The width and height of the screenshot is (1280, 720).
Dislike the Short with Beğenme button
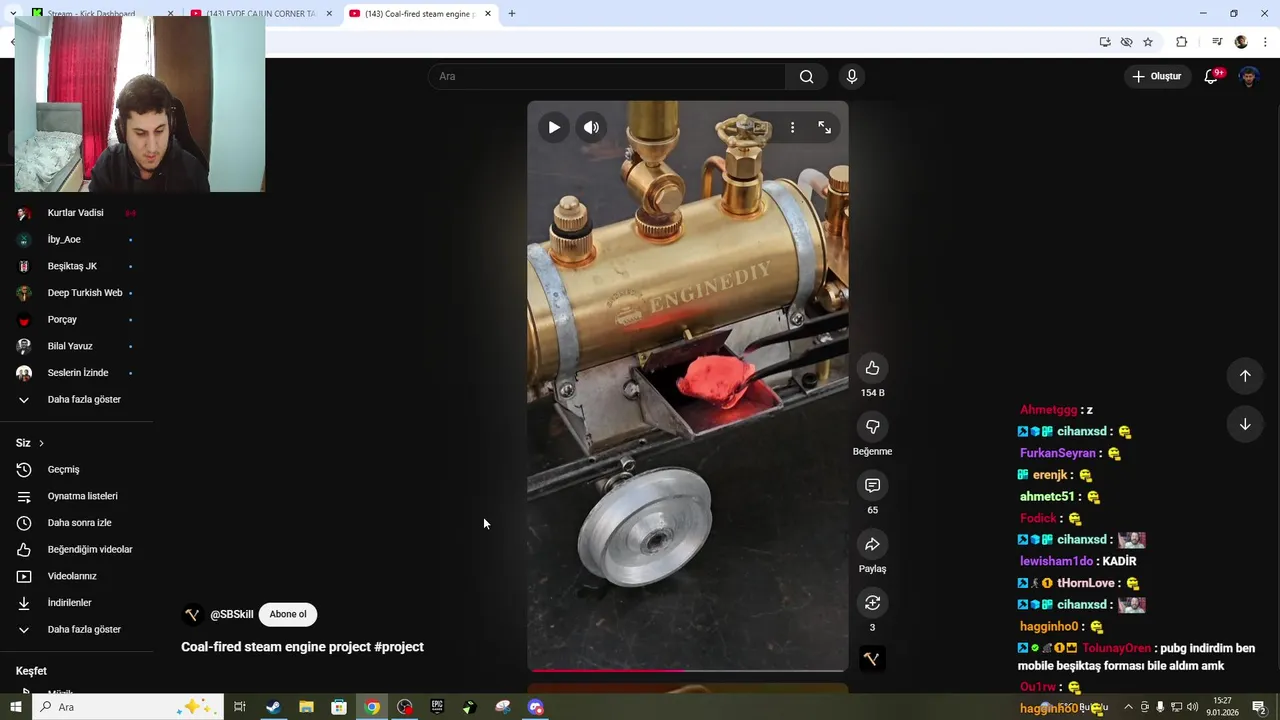872,427
